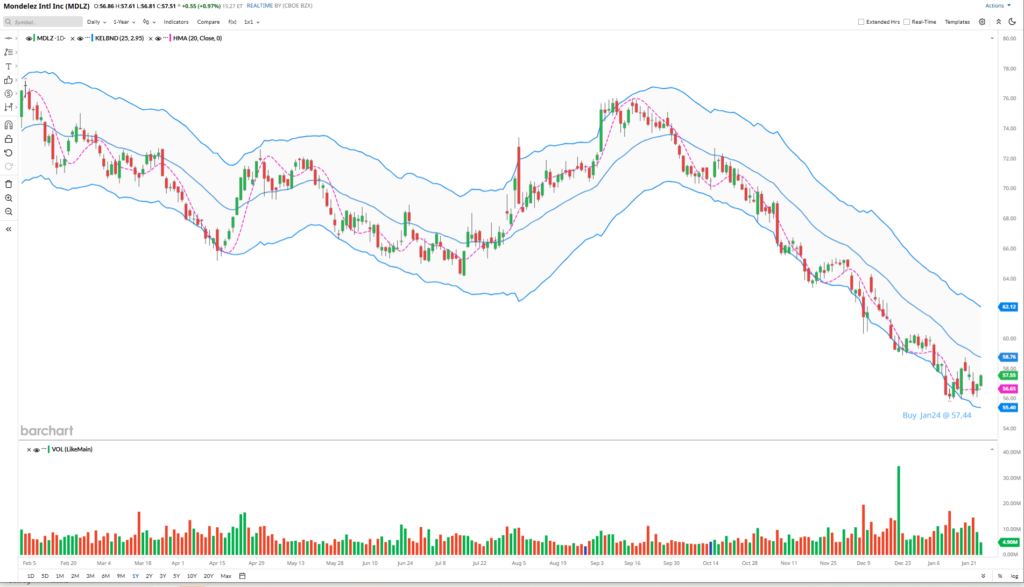Image resolution: width=1024 pixels, height=587 pixels.
Task: Open the Templates button
Action: click(x=957, y=21)
